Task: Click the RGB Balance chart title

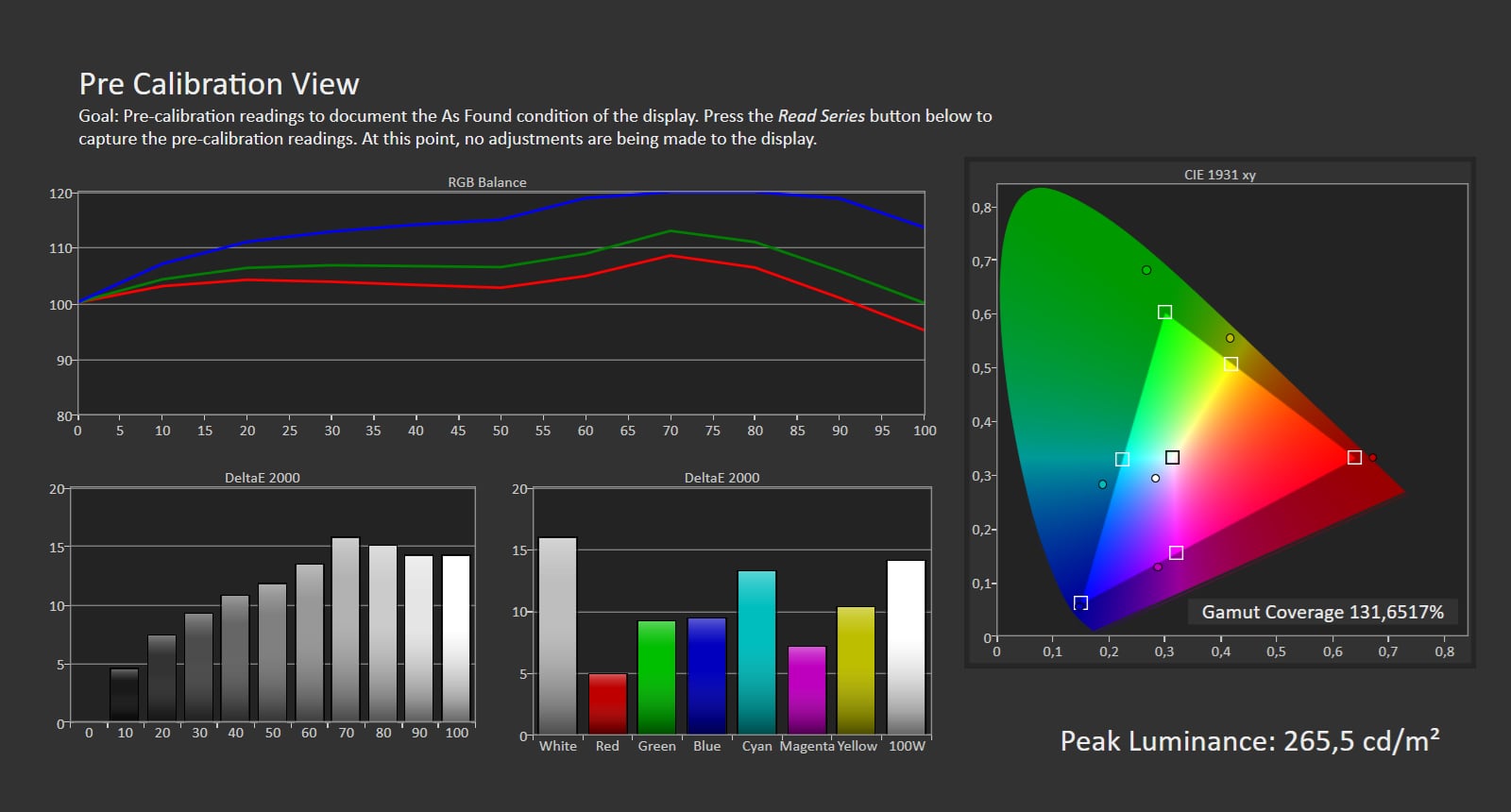Action: click(x=486, y=182)
